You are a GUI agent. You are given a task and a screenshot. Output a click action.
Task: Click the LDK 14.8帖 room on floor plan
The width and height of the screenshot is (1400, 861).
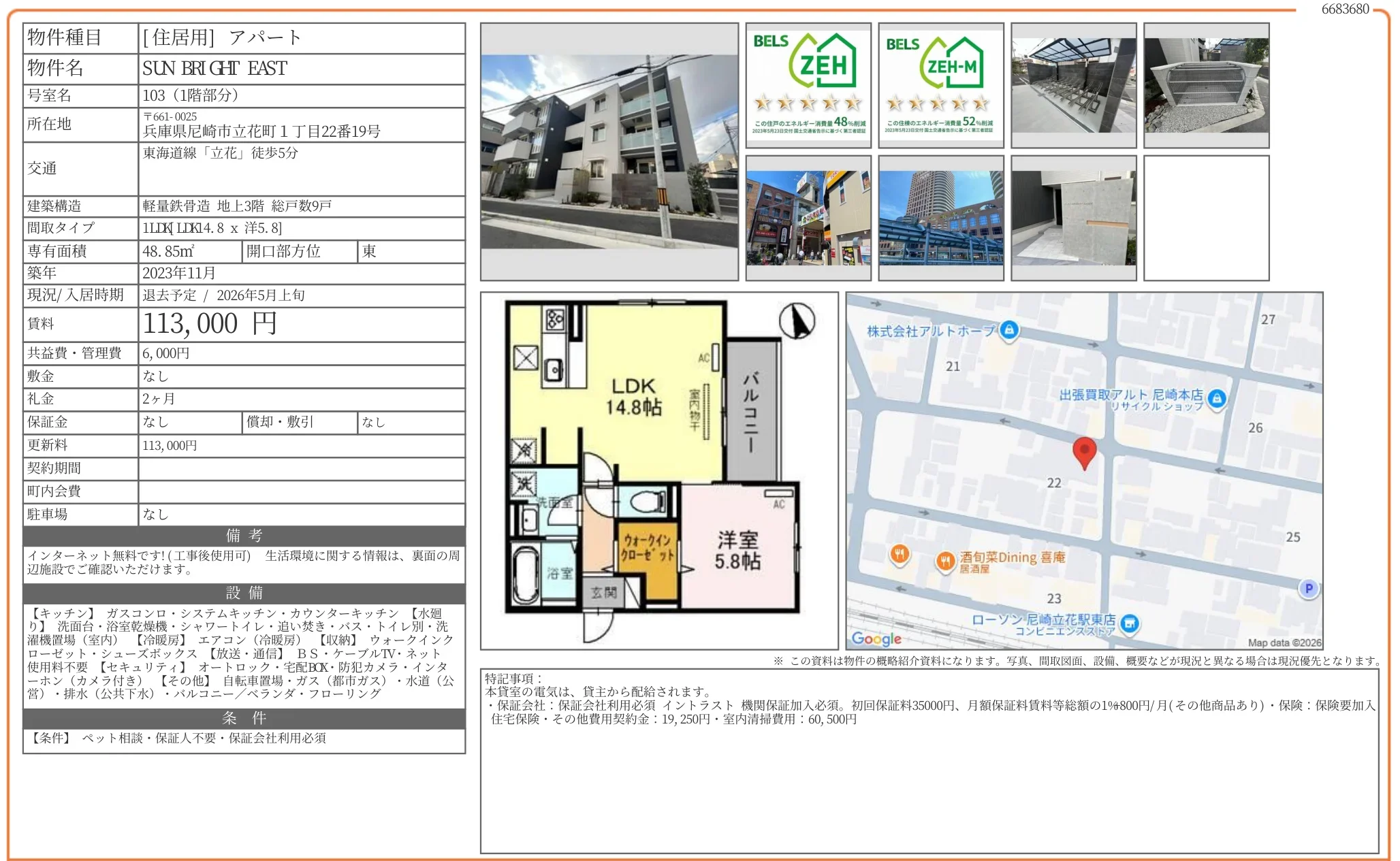tap(633, 397)
